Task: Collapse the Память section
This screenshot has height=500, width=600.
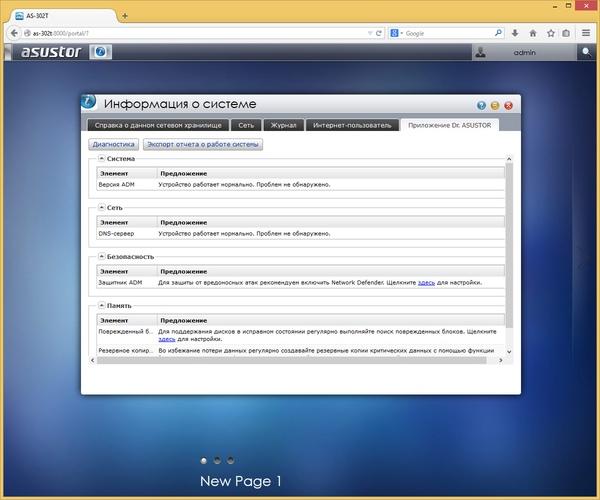Action: point(101,305)
